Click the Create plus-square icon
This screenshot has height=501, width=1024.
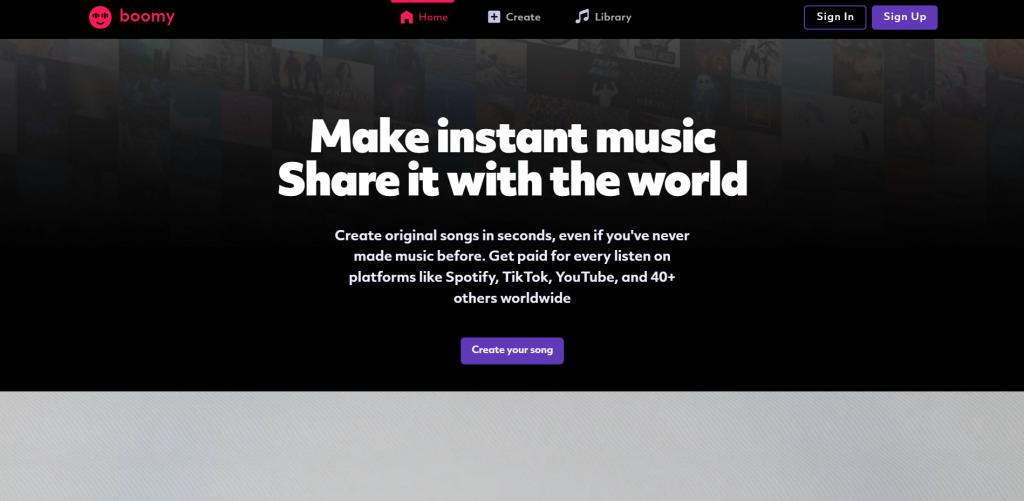click(494, 17)
